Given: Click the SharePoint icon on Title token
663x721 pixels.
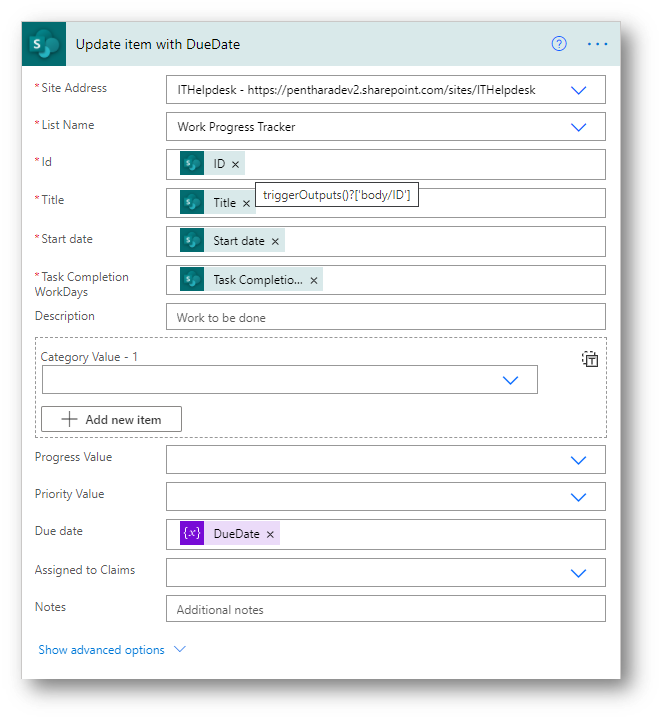Looking at the screenshot, I should tap(192, 202).
